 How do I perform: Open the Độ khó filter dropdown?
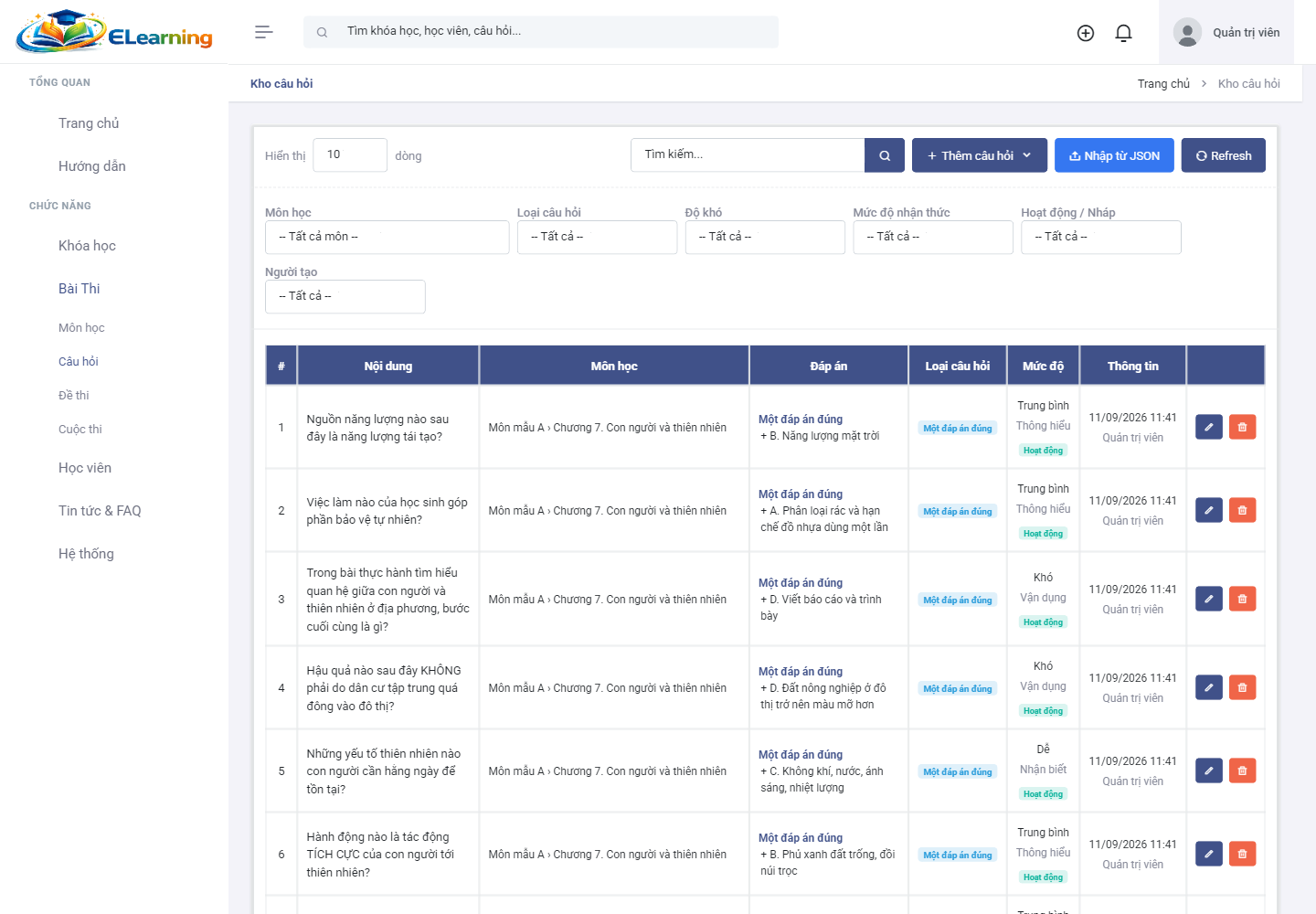point(765,237)
